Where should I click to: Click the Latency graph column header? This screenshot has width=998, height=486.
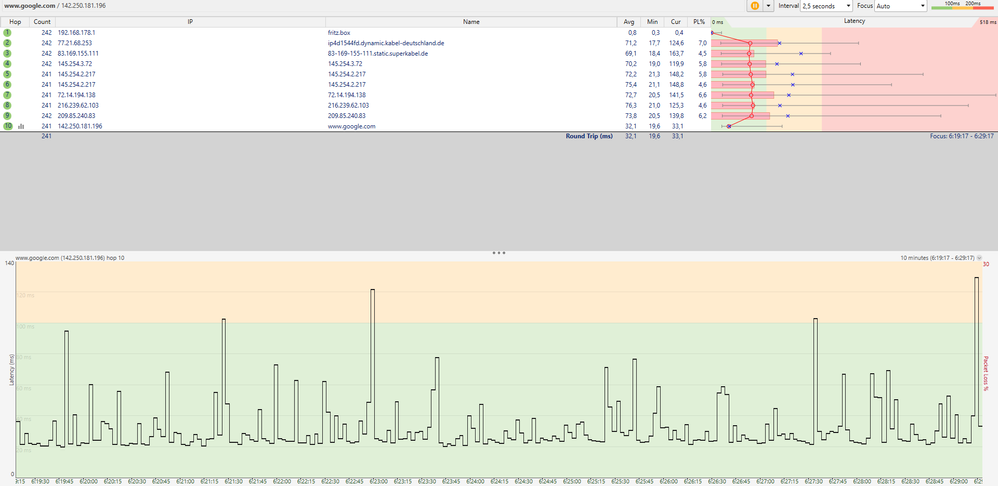[854, 21]
